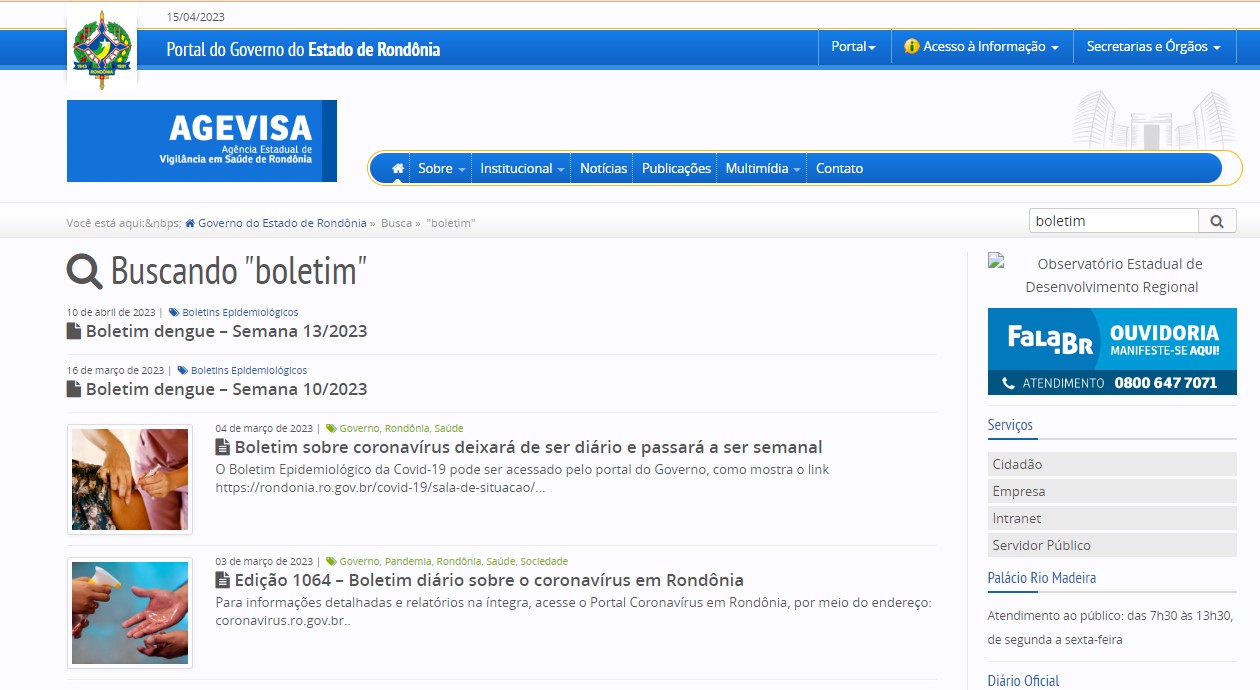
Task: Open Secretarias e Órgãos dropdown
Action: point(1153,47)
